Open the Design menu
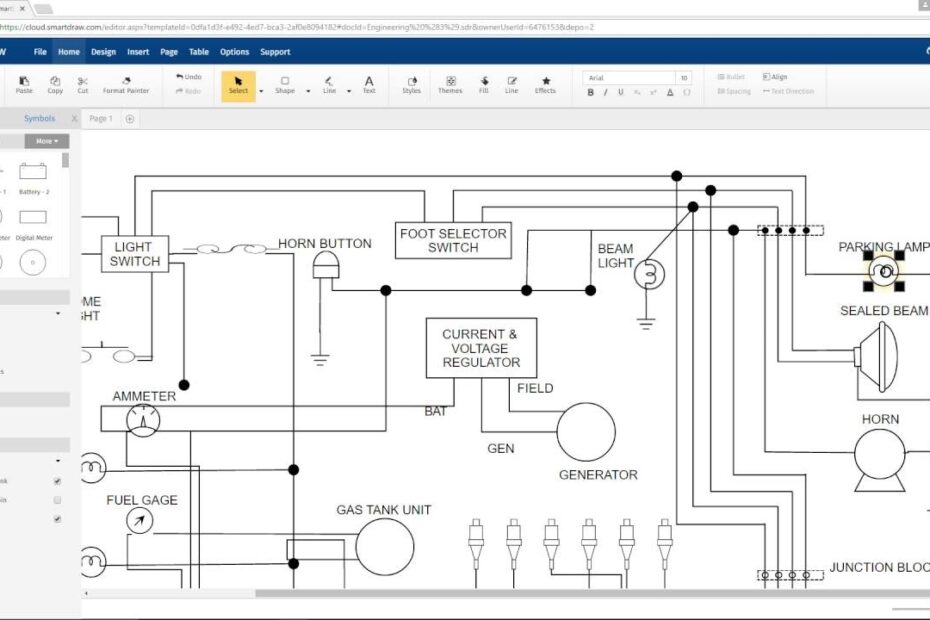 pos(103,51)
